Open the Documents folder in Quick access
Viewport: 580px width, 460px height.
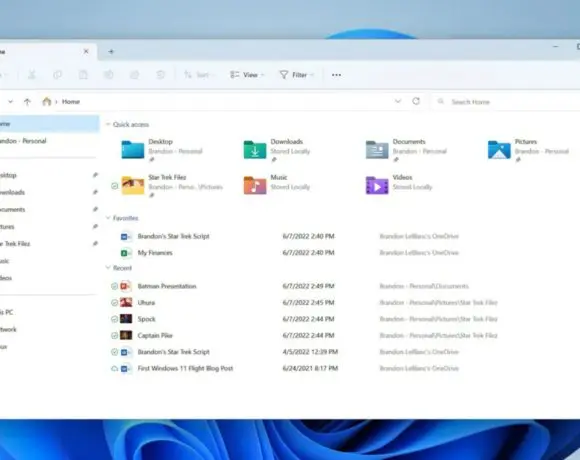tap(407, 150)
